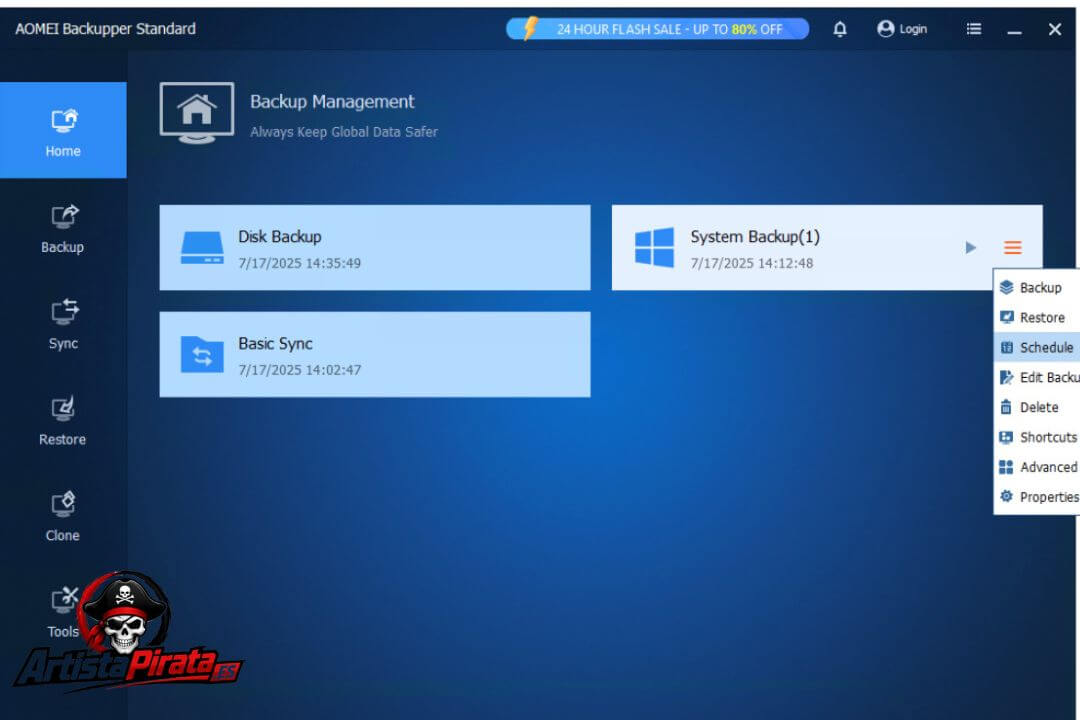Close the AOMEI Backupper window
This screenshot has height=720, width=1080.
[x=1055, y=29]
